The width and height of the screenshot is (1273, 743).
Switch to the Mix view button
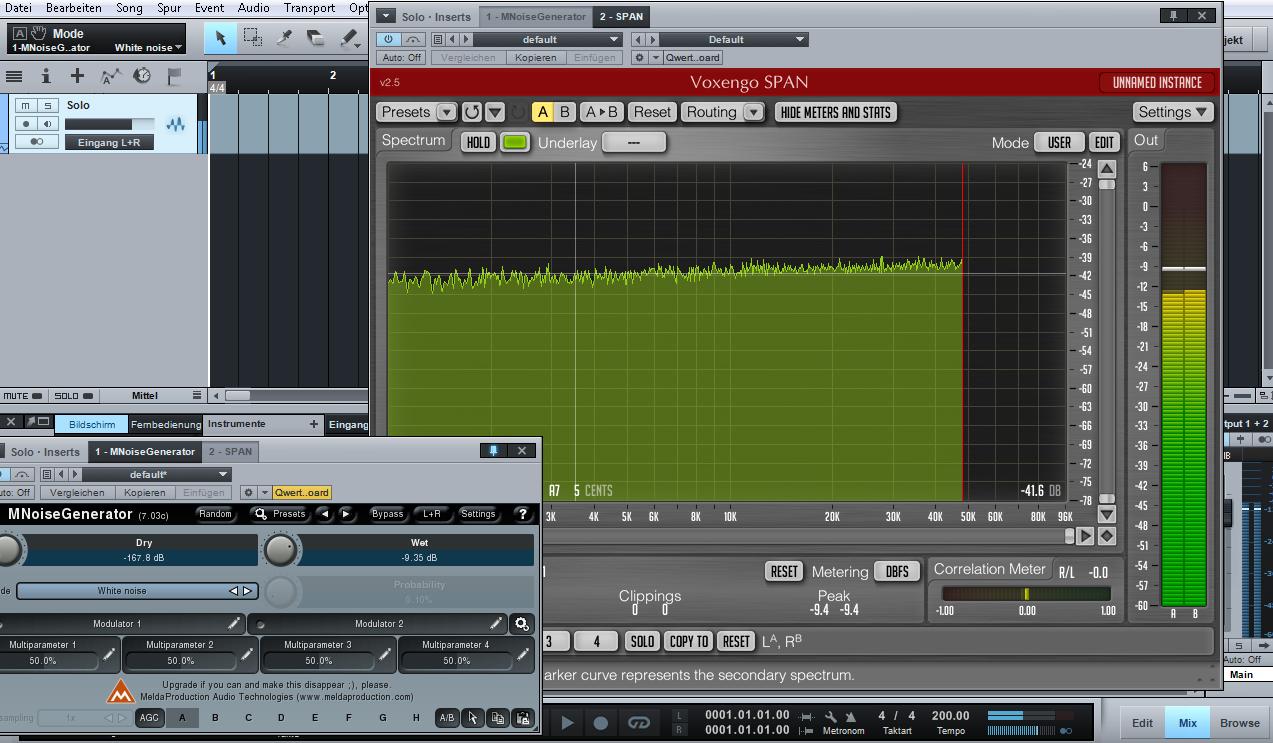point(1188,722)
